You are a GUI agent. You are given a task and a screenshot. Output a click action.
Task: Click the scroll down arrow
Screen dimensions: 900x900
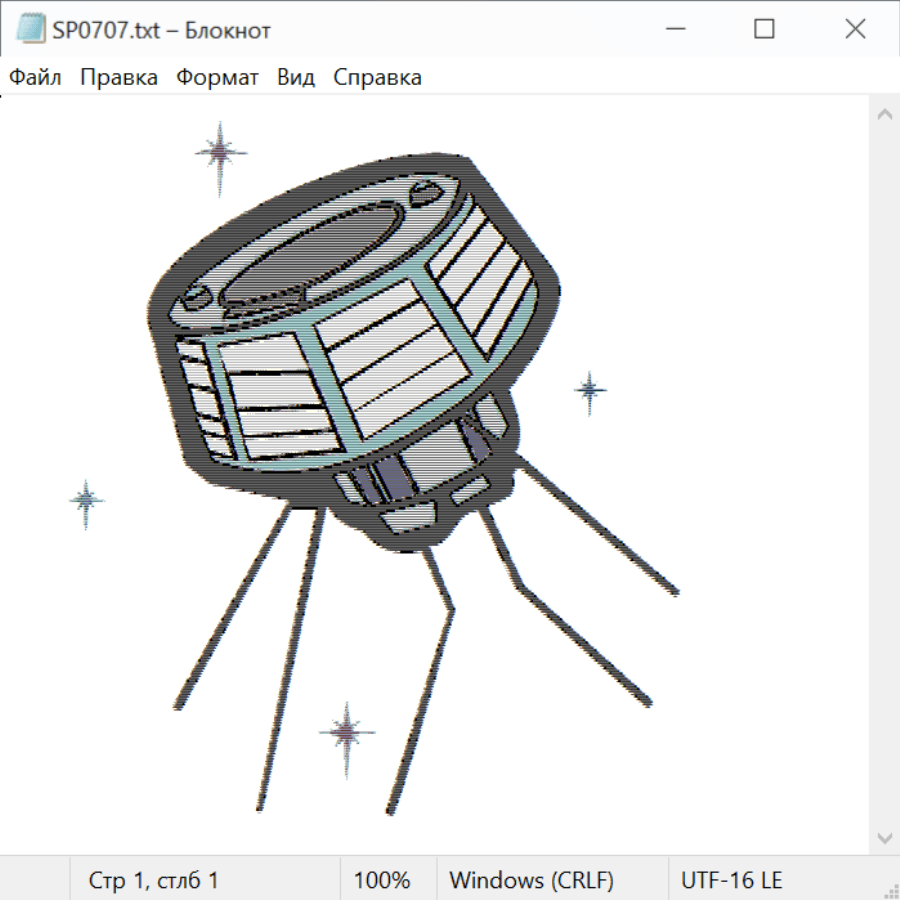[x=884, y=837]
